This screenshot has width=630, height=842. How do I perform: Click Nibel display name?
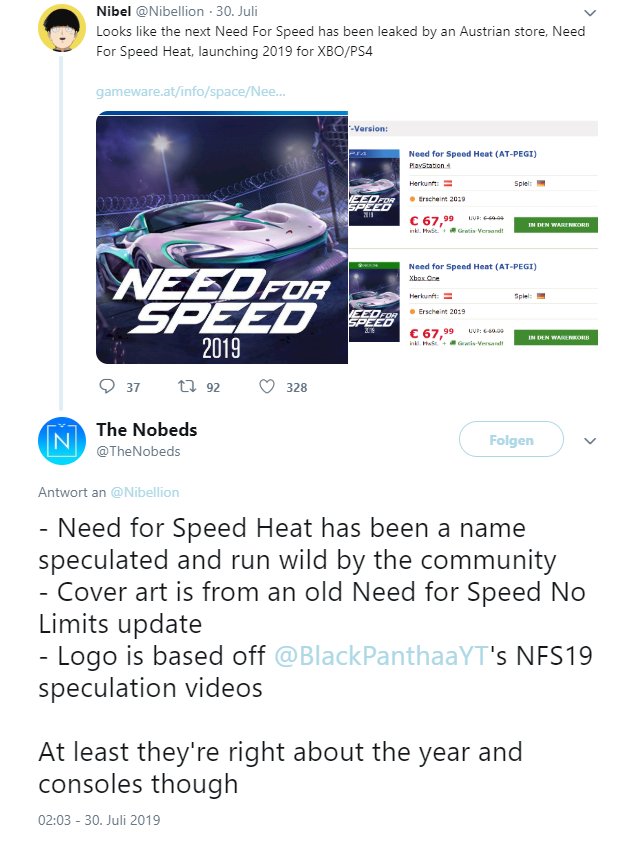(114, 11)
